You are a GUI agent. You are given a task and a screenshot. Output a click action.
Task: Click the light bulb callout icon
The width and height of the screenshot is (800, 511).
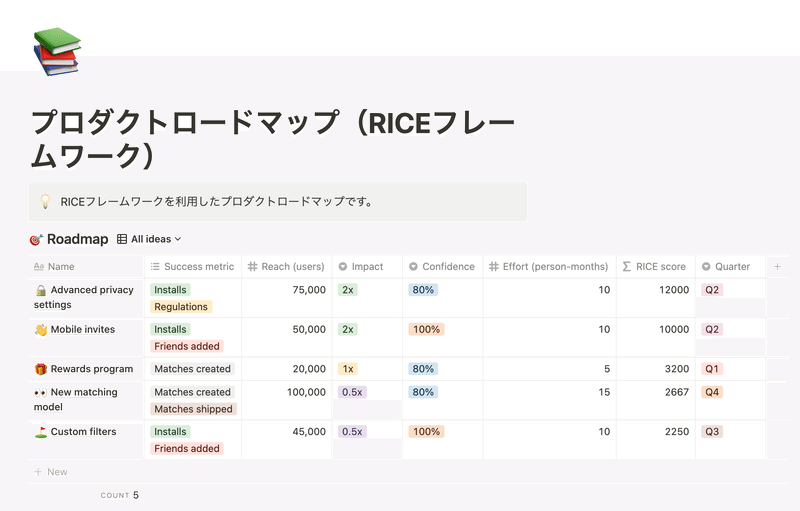[45, 201]
